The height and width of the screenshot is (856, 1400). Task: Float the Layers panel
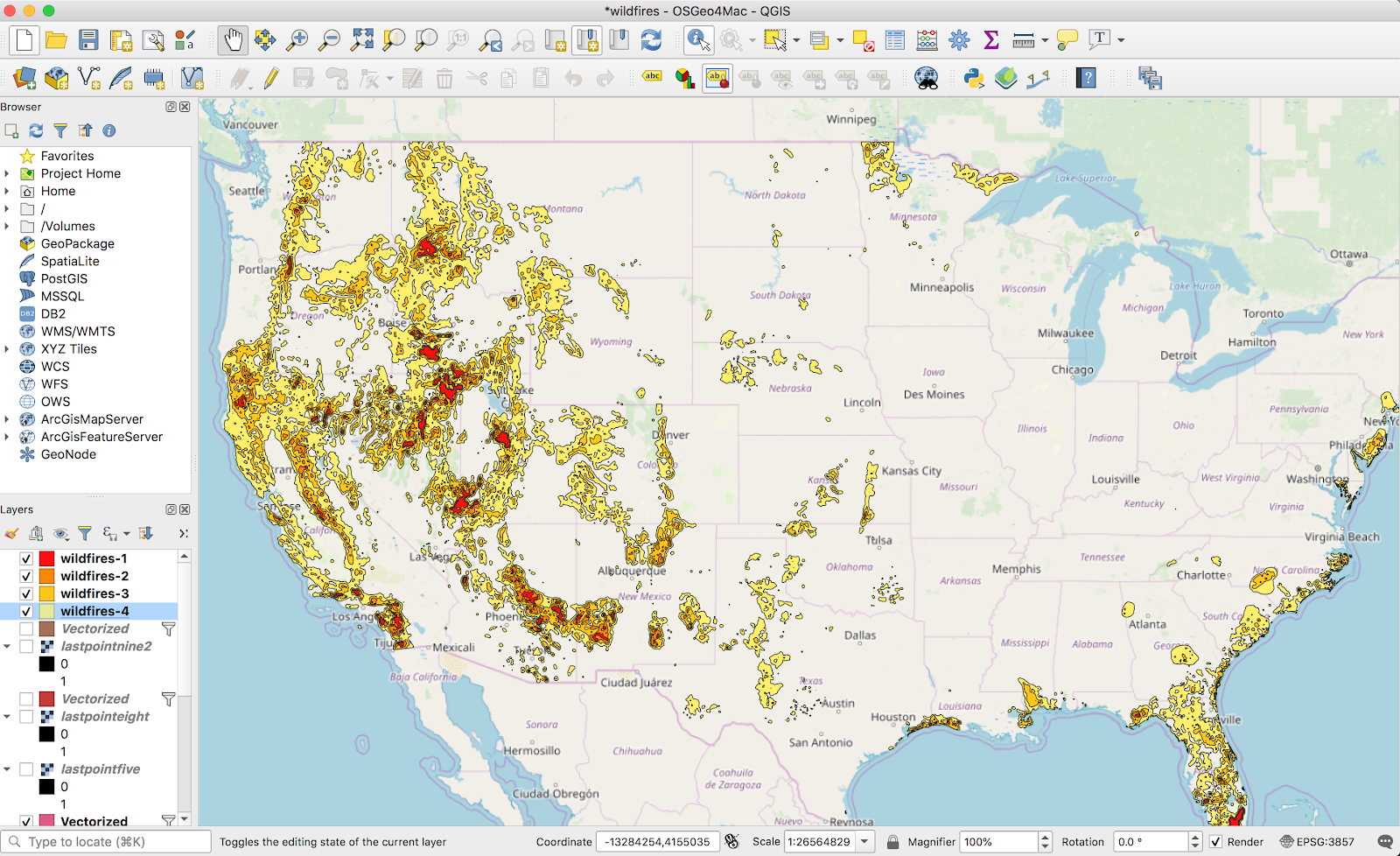click(x=171, y=509)
